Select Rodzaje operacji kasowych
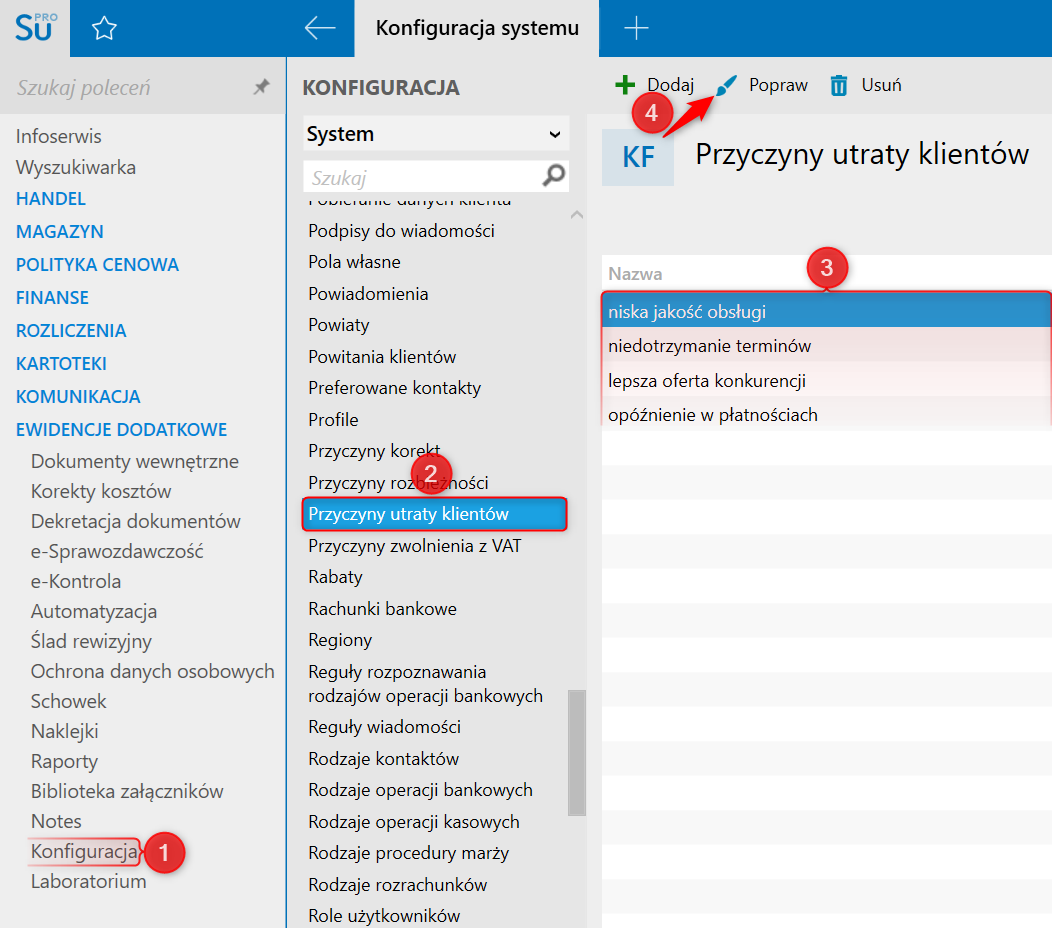The width and height of the screenshot is (1052, 928). (x=414, y=822)
